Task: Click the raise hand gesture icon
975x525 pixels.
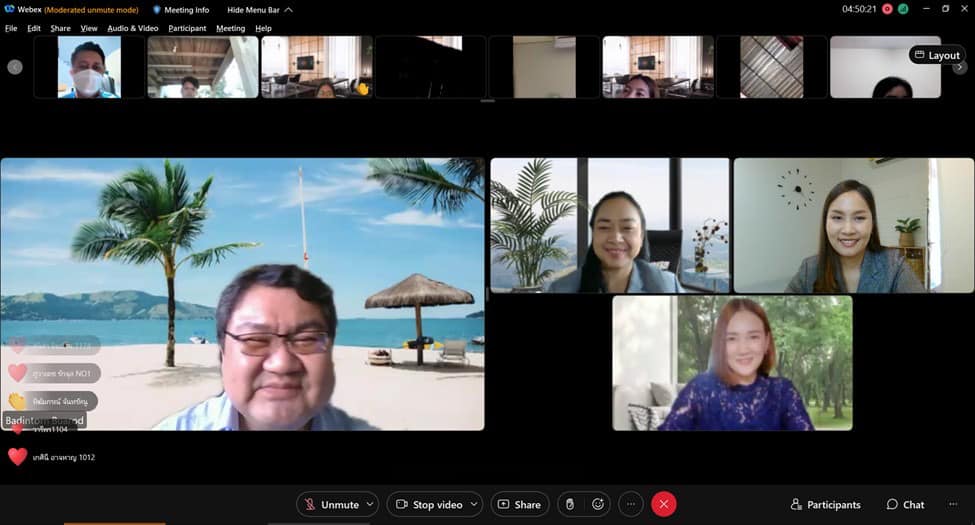Action: point(569,505)
